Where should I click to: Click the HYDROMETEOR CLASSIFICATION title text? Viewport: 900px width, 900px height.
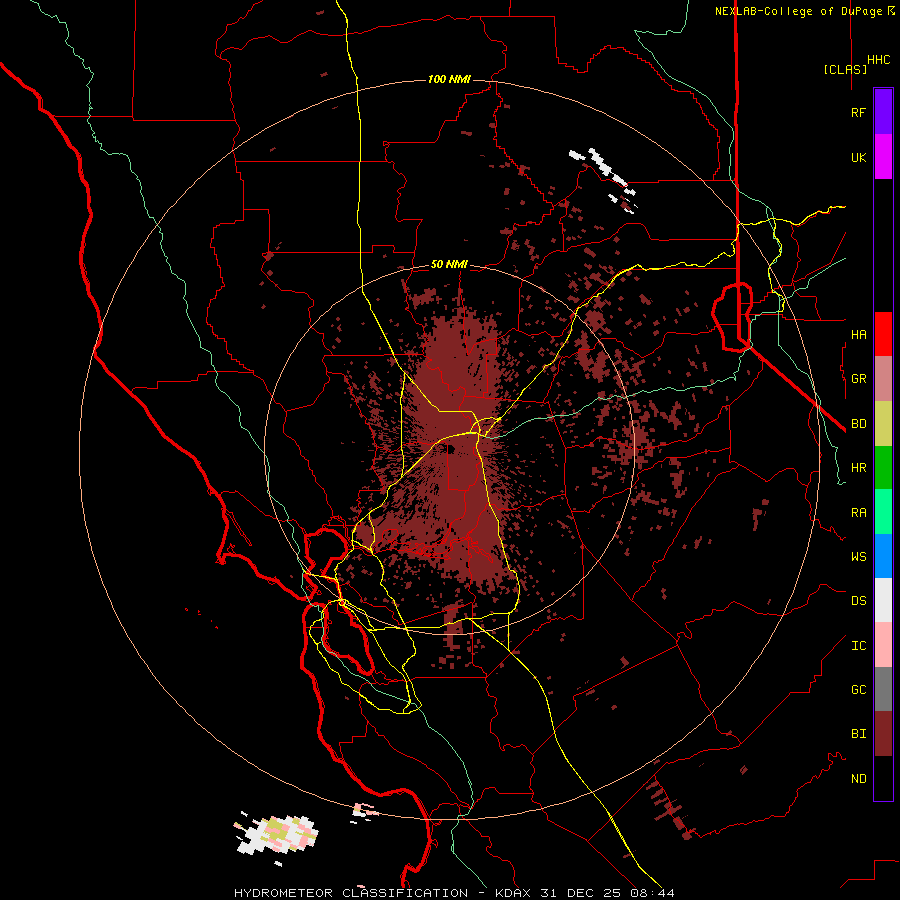click(x=351, y=893)
